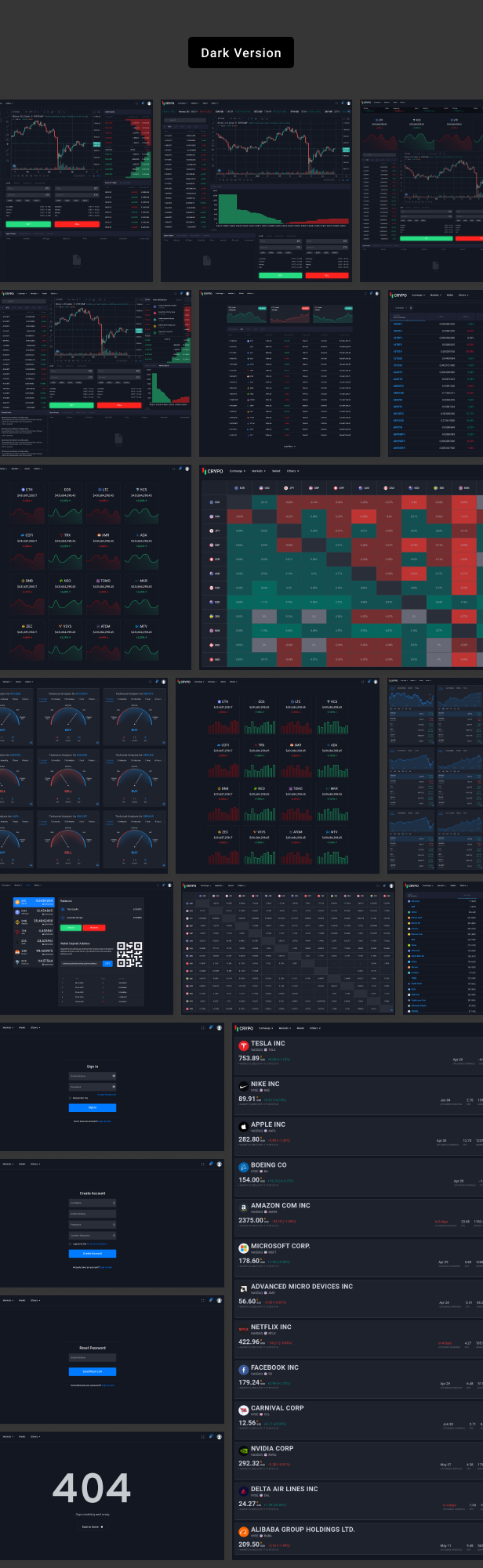
Task: Click the Tesla logo in stock list
Action: 244,1045
